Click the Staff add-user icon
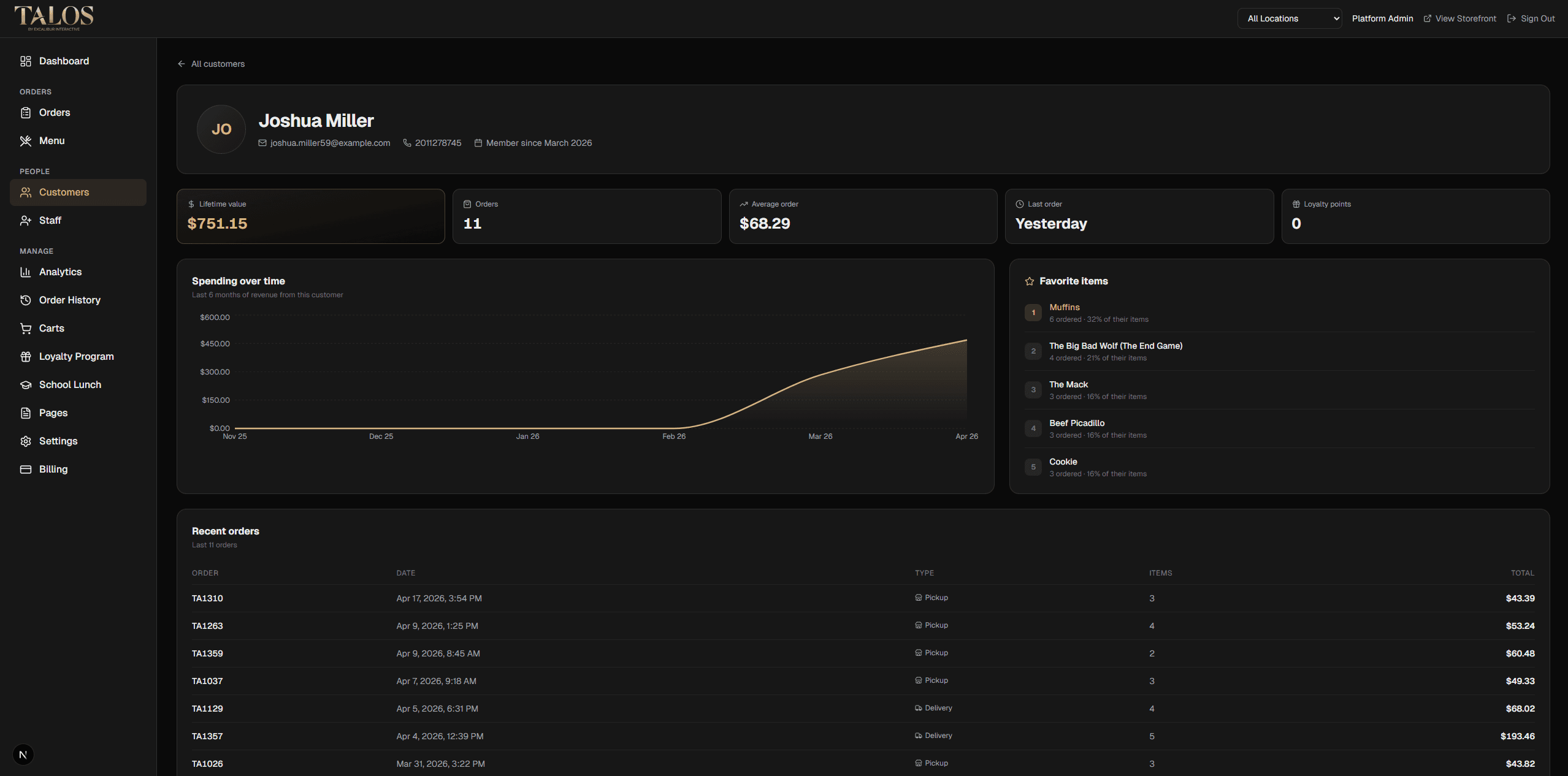This screenshot has width=1568, height=776. coord(25,221)
